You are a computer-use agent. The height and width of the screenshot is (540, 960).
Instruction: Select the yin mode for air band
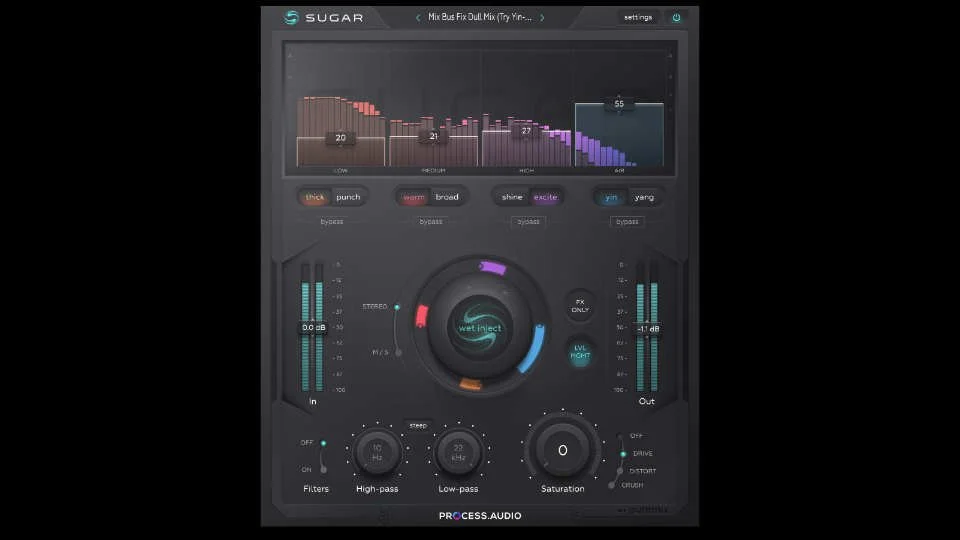click(611, 197)
